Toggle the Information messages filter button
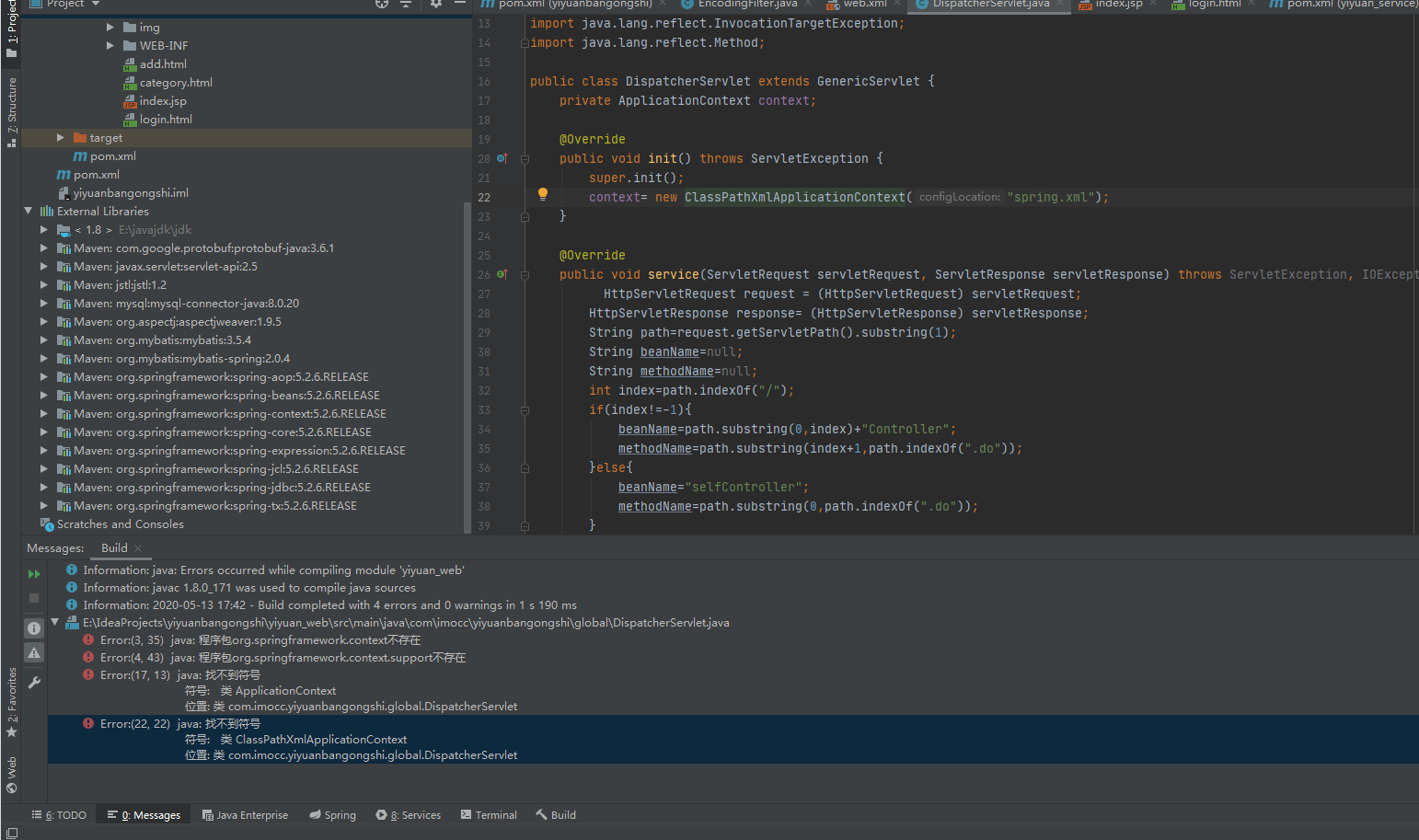 click(x=34, y=628)
